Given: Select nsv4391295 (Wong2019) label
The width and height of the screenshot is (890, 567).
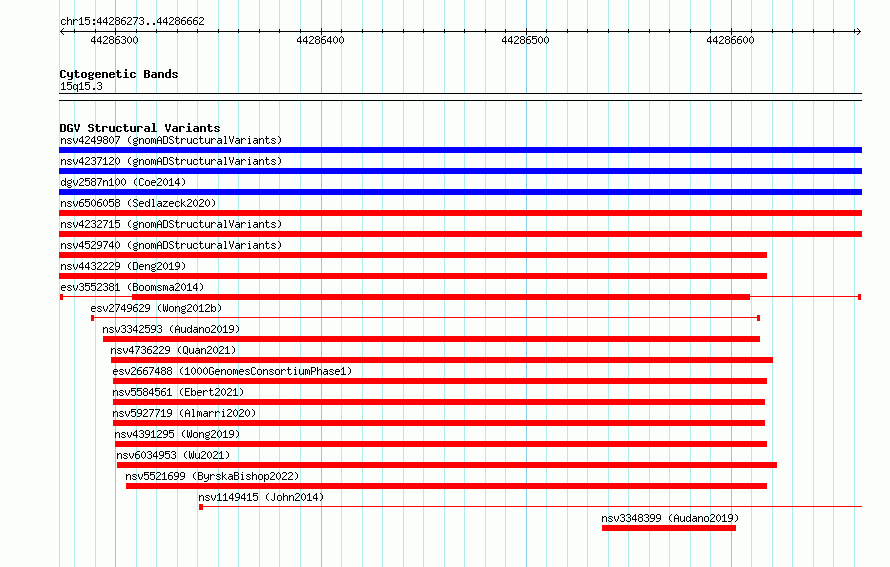Looking at the screenshot, I should point(177,434).
